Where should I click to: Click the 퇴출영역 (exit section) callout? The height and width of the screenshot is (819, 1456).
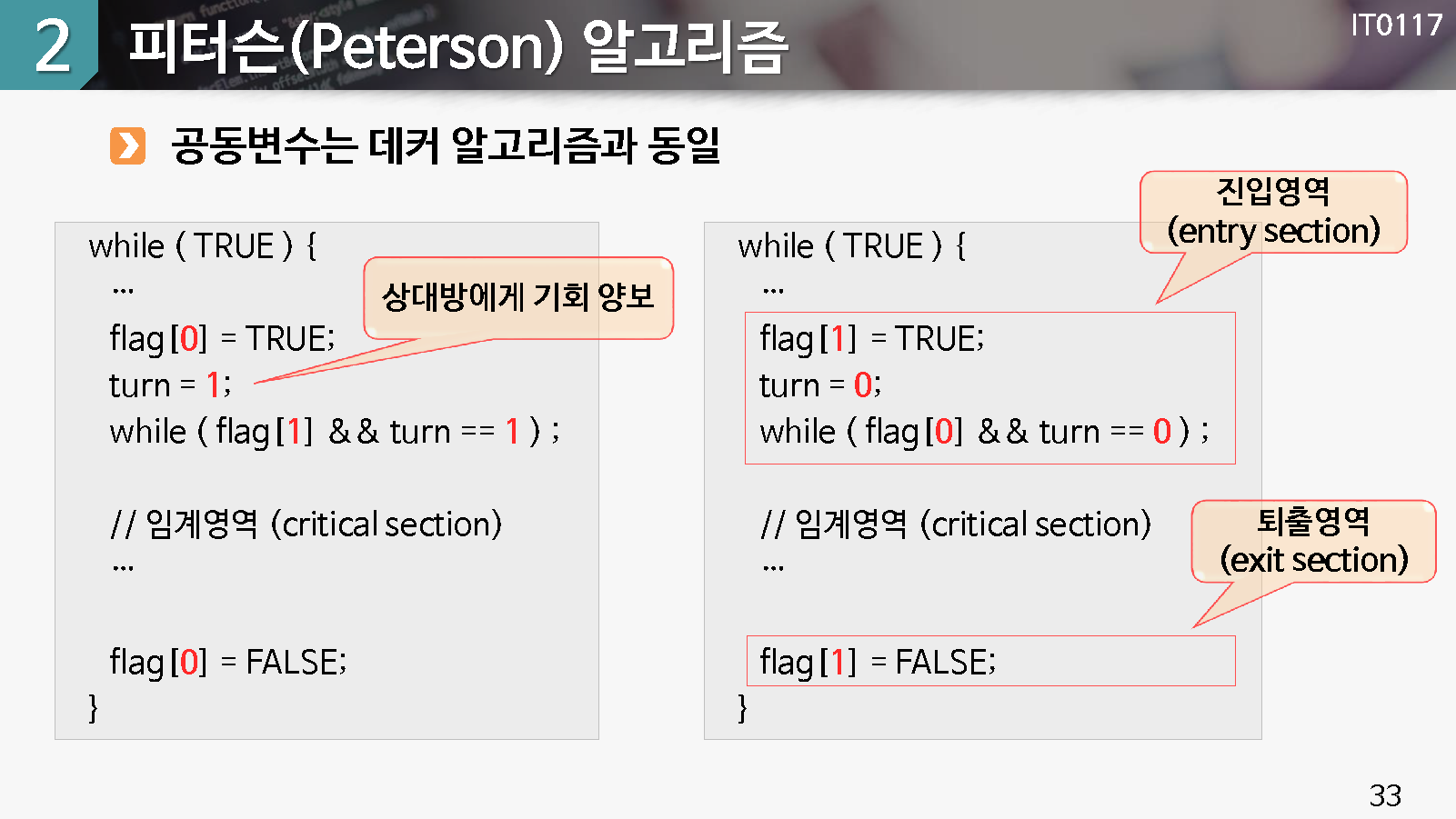tap(1313, 541)
